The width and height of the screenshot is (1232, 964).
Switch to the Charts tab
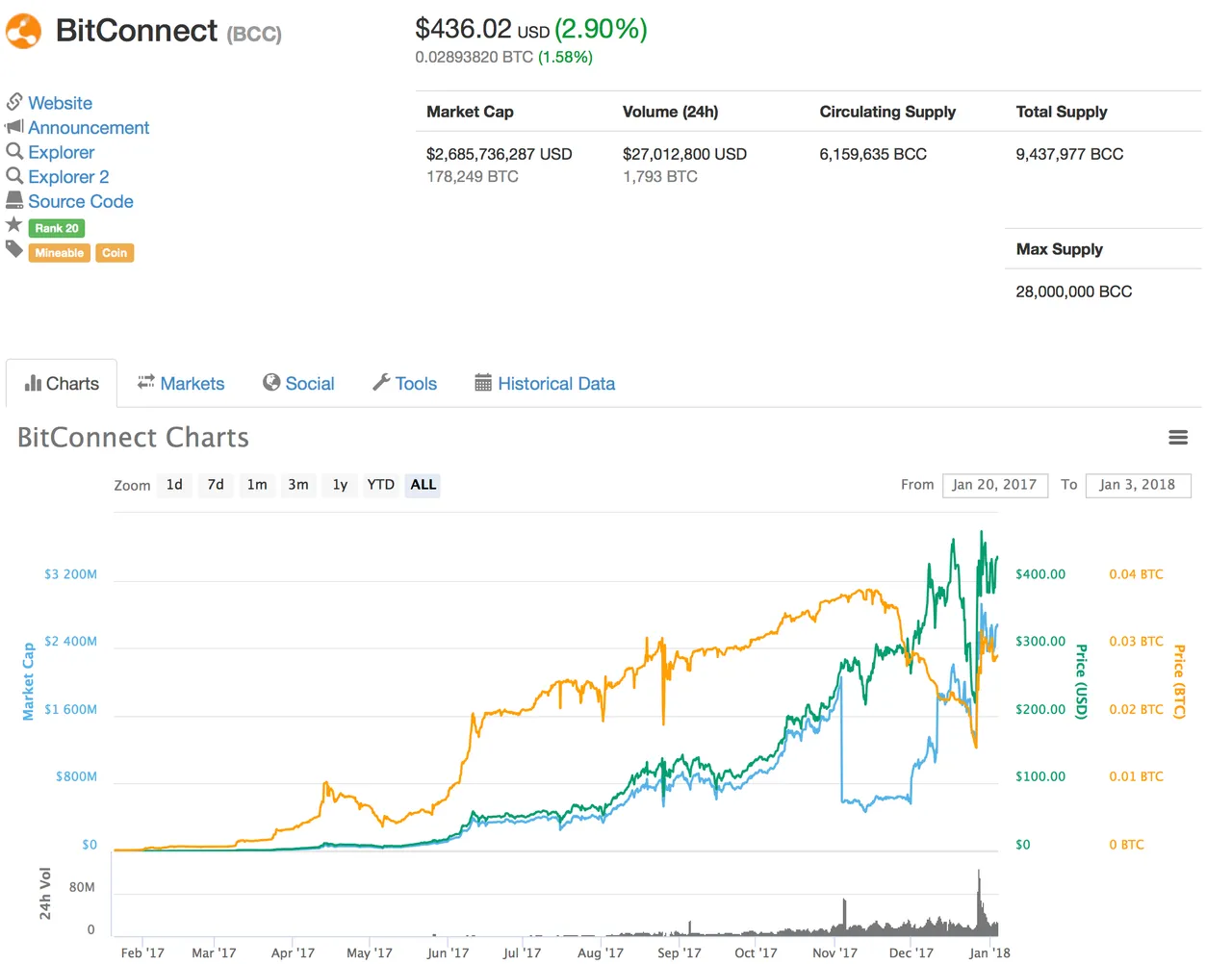tap(62, 383)
